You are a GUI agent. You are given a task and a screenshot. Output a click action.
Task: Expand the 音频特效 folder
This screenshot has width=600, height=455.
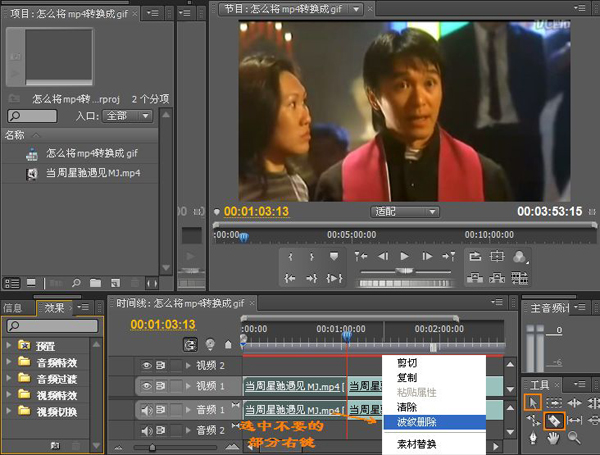coord(8,362)
